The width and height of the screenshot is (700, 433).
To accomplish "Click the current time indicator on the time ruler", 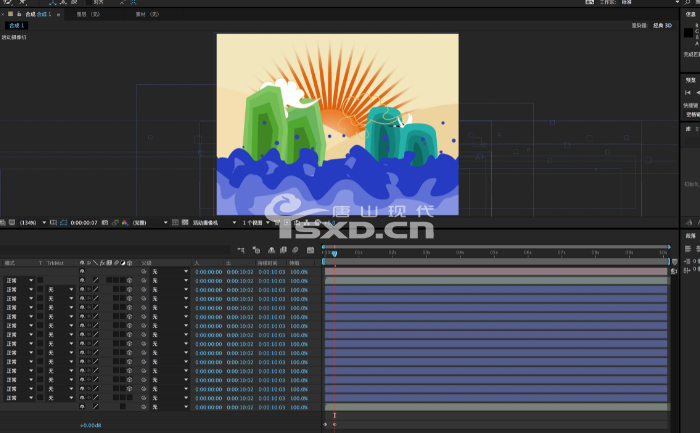I will pos(334,253).
